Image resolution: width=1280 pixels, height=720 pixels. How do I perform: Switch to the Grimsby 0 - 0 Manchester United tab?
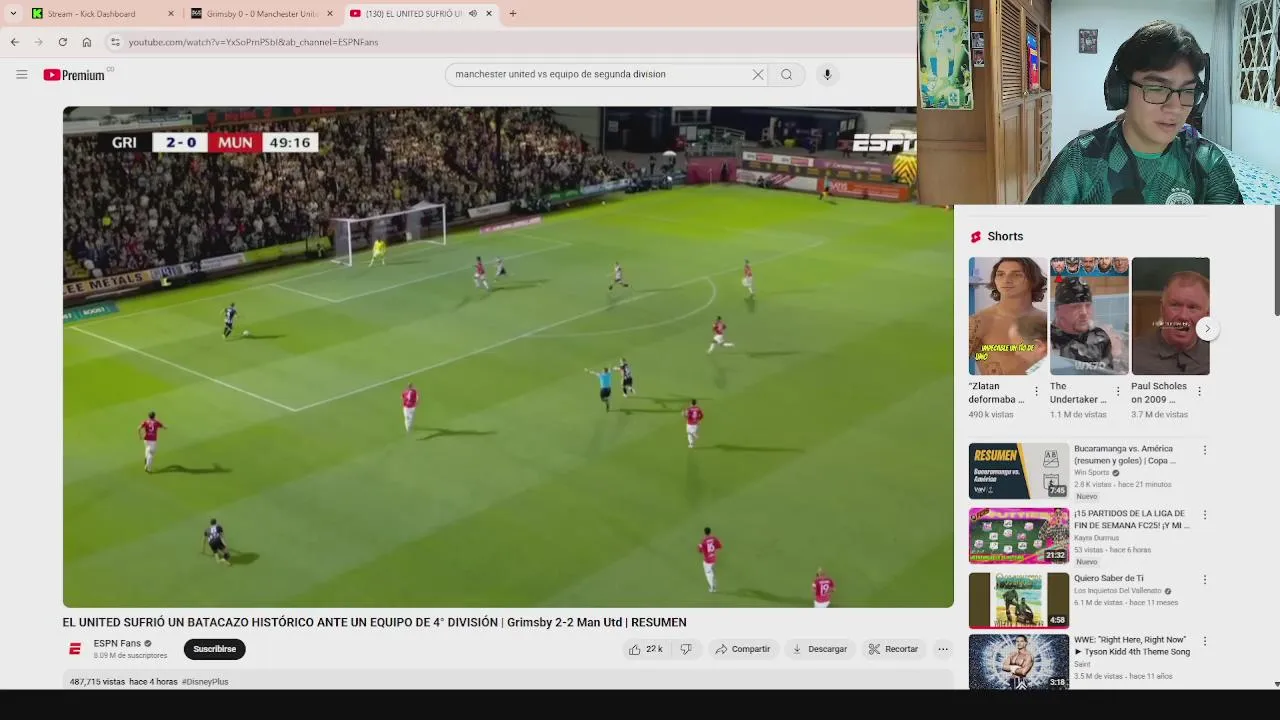pyautogui.click(x=262, y=14)
